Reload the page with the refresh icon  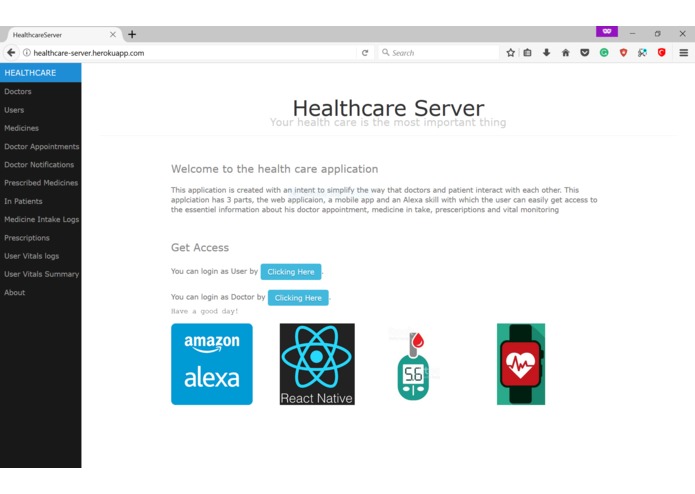[x=365, y=53]
